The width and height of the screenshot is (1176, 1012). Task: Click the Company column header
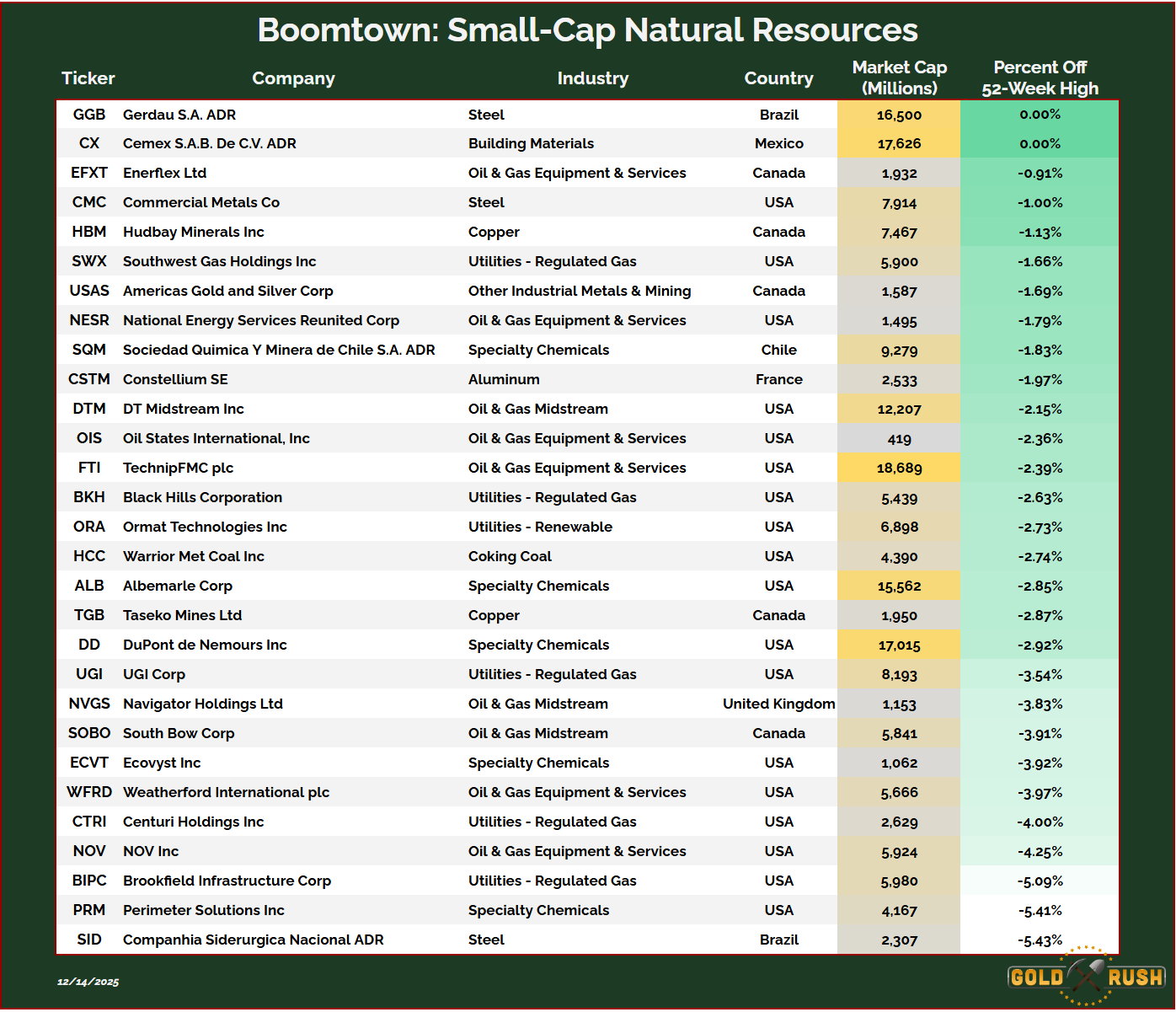(293, 78)
